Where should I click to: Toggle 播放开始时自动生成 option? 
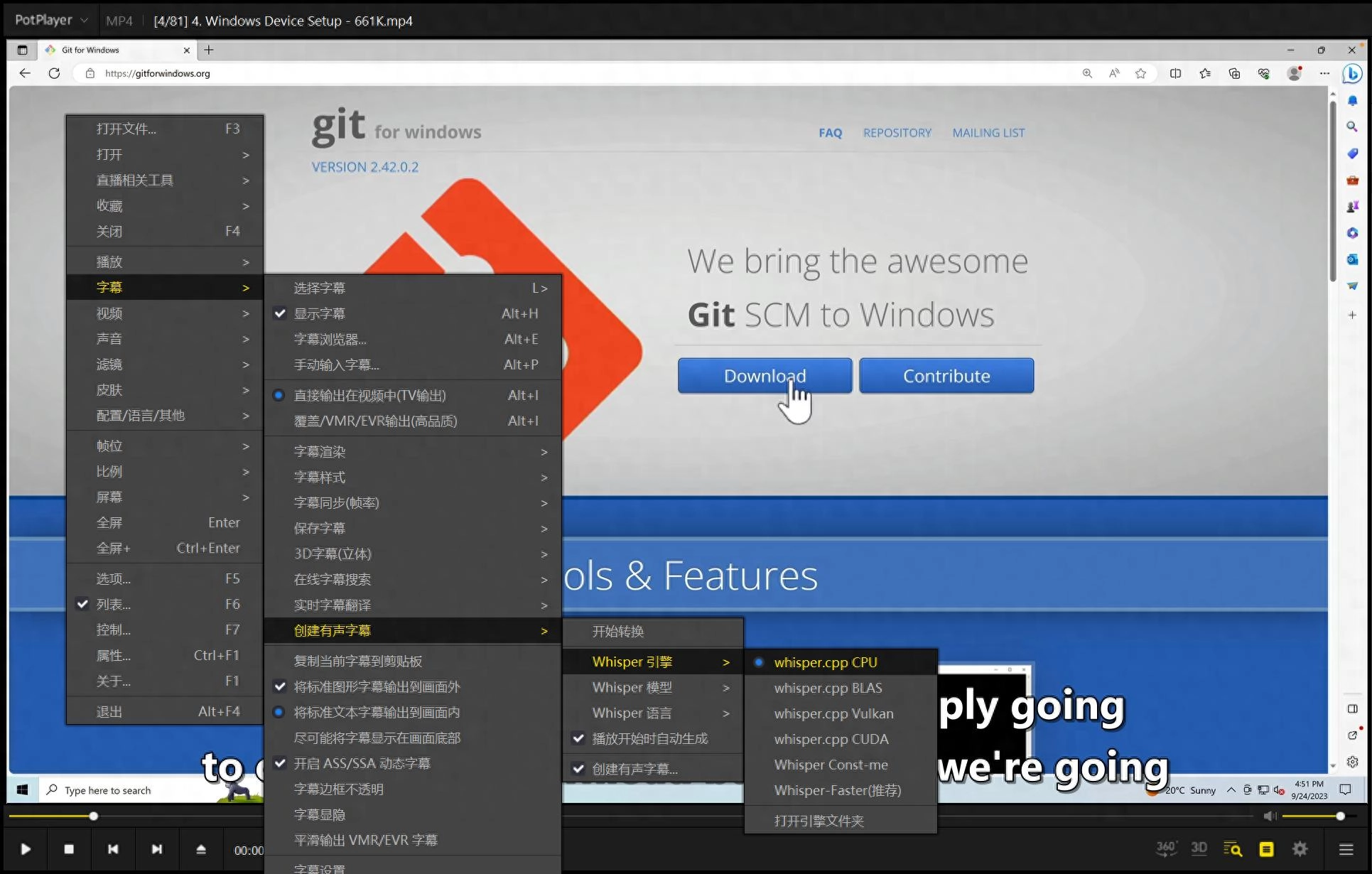[653, 738]
